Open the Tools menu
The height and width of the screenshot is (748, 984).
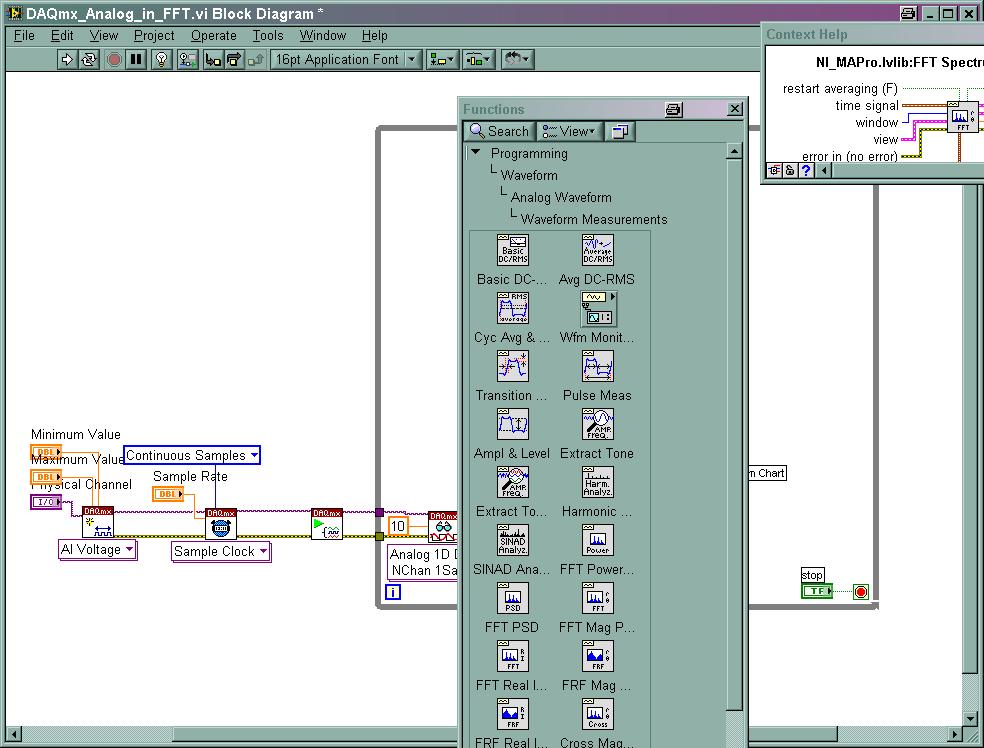click(268, 35)
